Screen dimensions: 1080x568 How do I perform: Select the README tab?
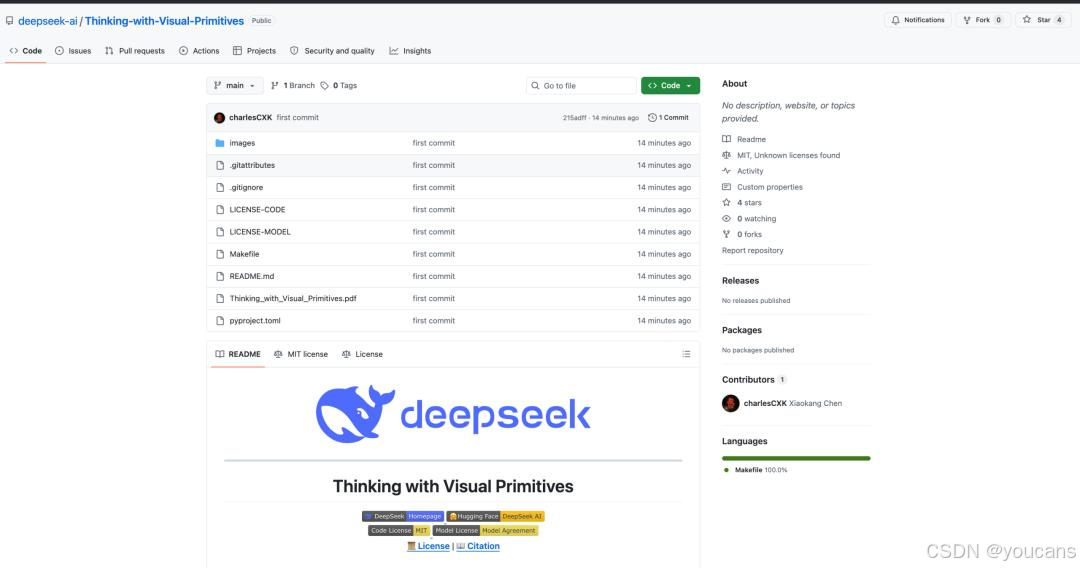point(238,354)
